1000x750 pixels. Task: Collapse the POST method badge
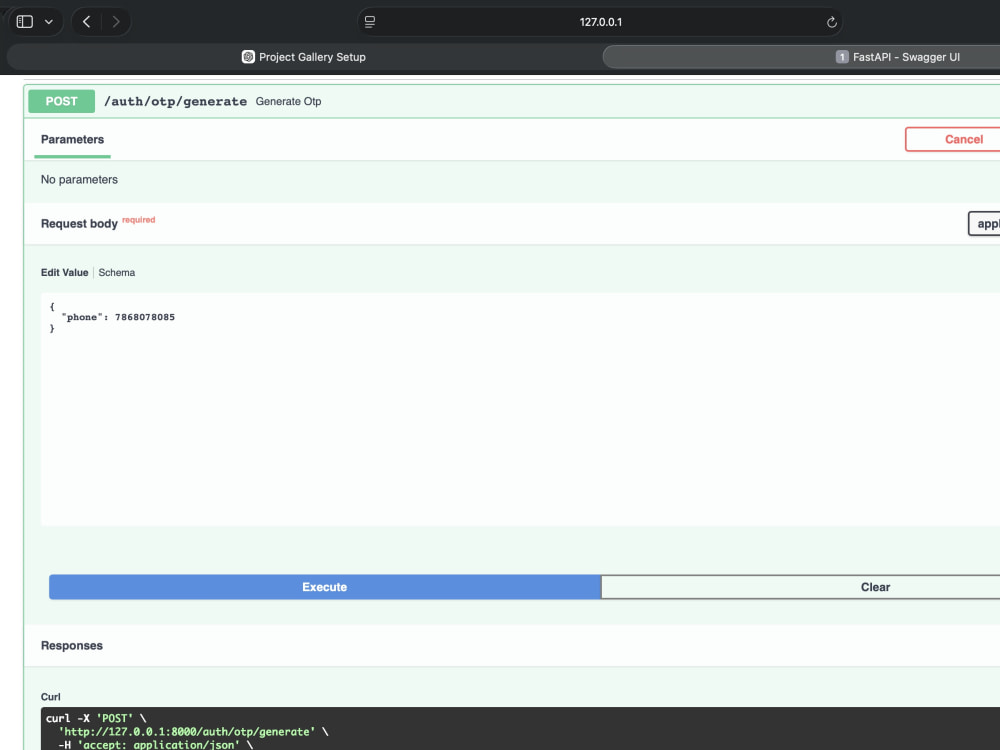tap(61, 101)
